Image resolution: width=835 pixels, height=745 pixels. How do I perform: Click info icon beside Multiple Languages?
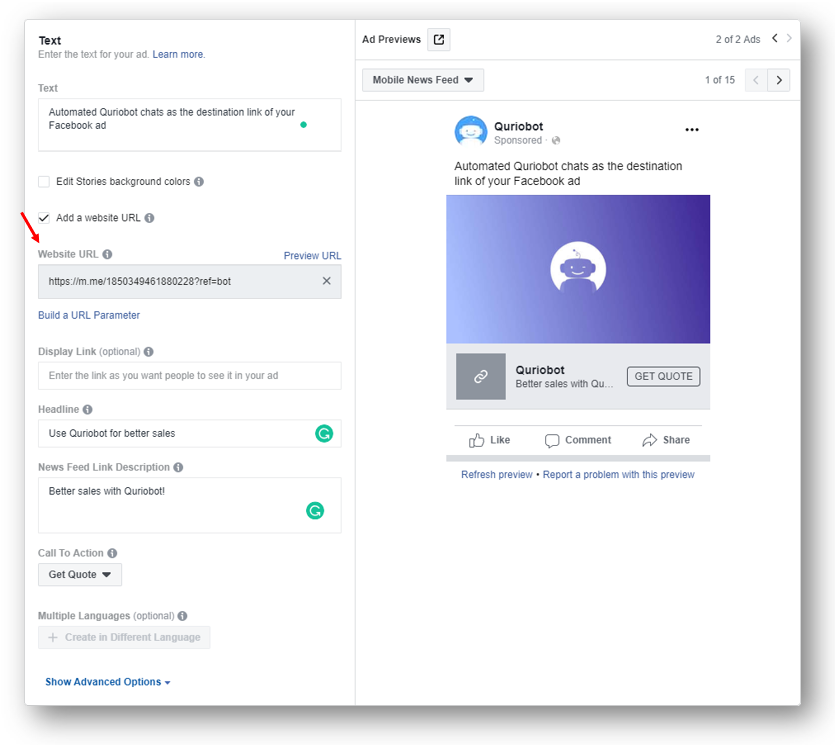point(183,616)
